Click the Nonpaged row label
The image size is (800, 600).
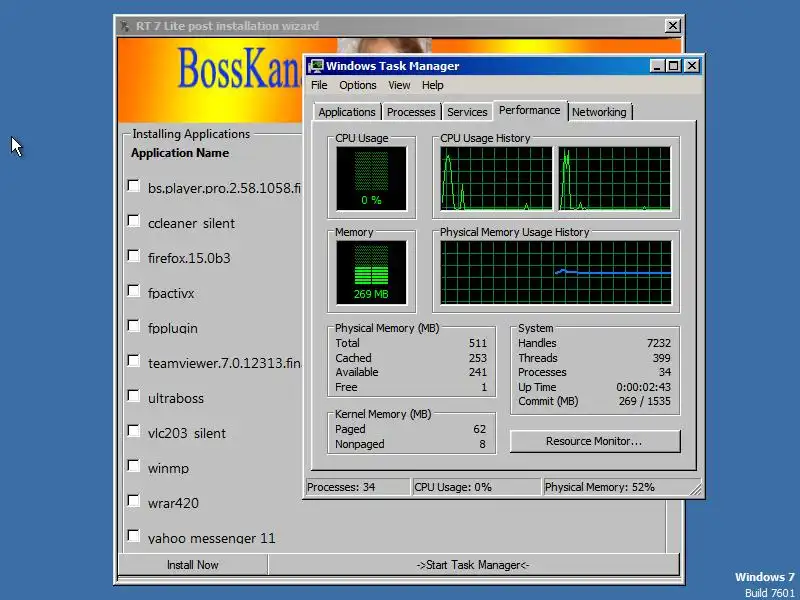(x=360, y=444)
